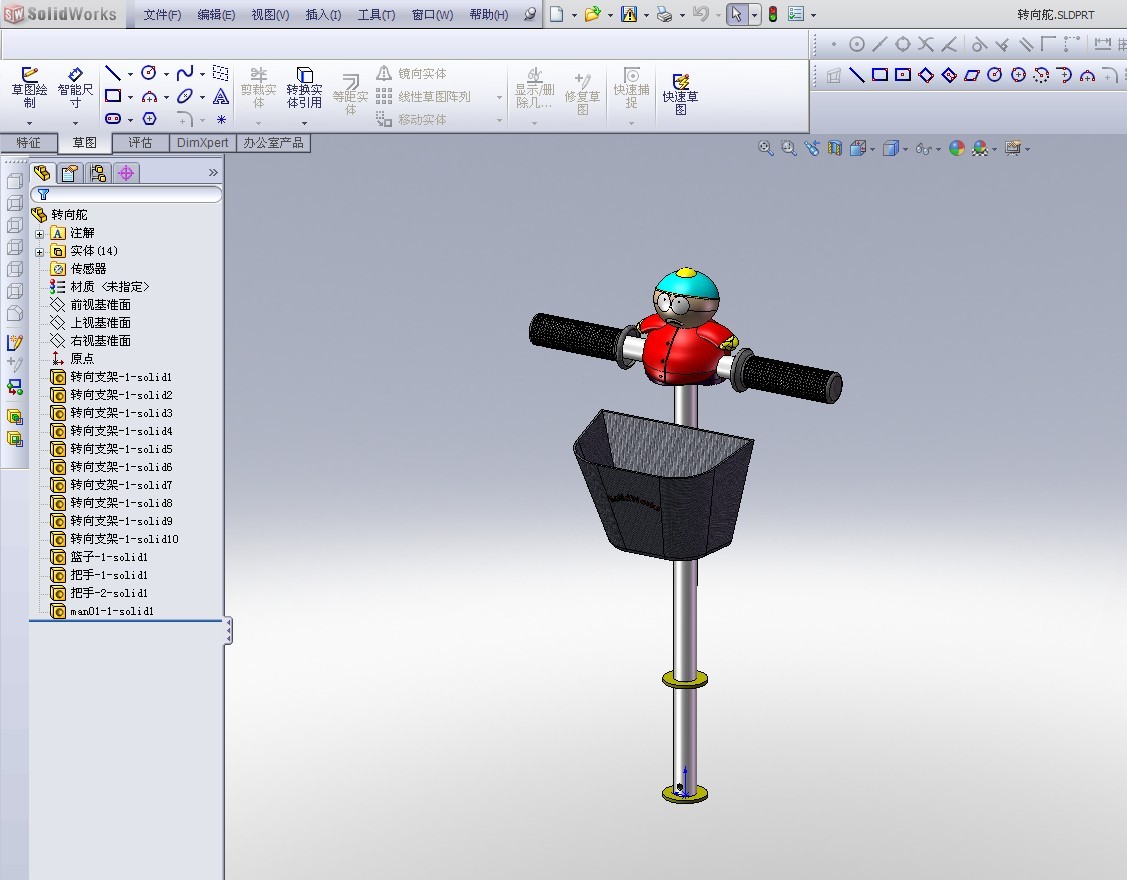Expand the 实体(14) solid bodies folder
Viewport: 1127px width, 880px height.
click(x=40, y=252)
